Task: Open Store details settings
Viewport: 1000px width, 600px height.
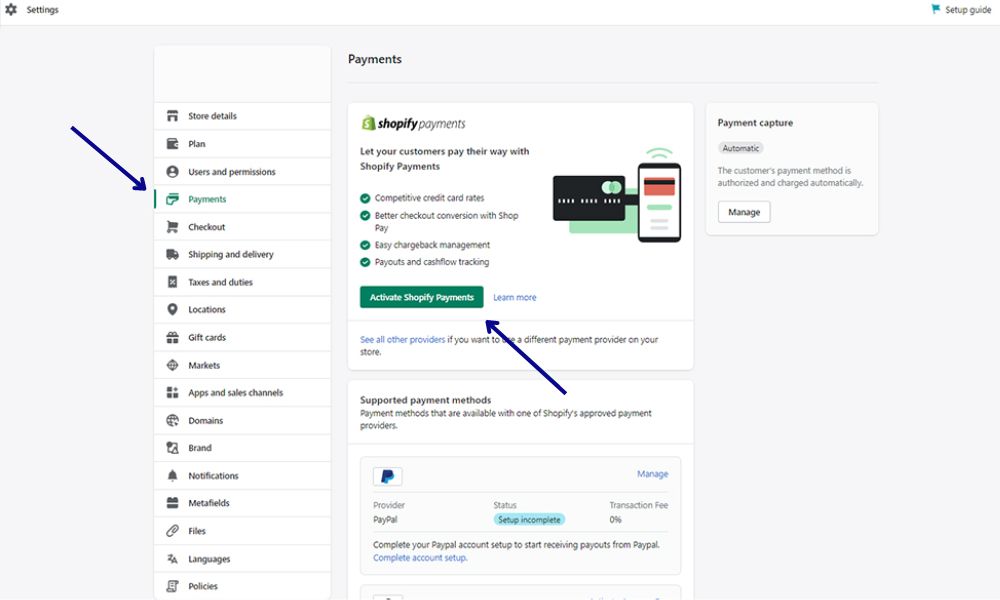Action: click(x=242, y=116)
